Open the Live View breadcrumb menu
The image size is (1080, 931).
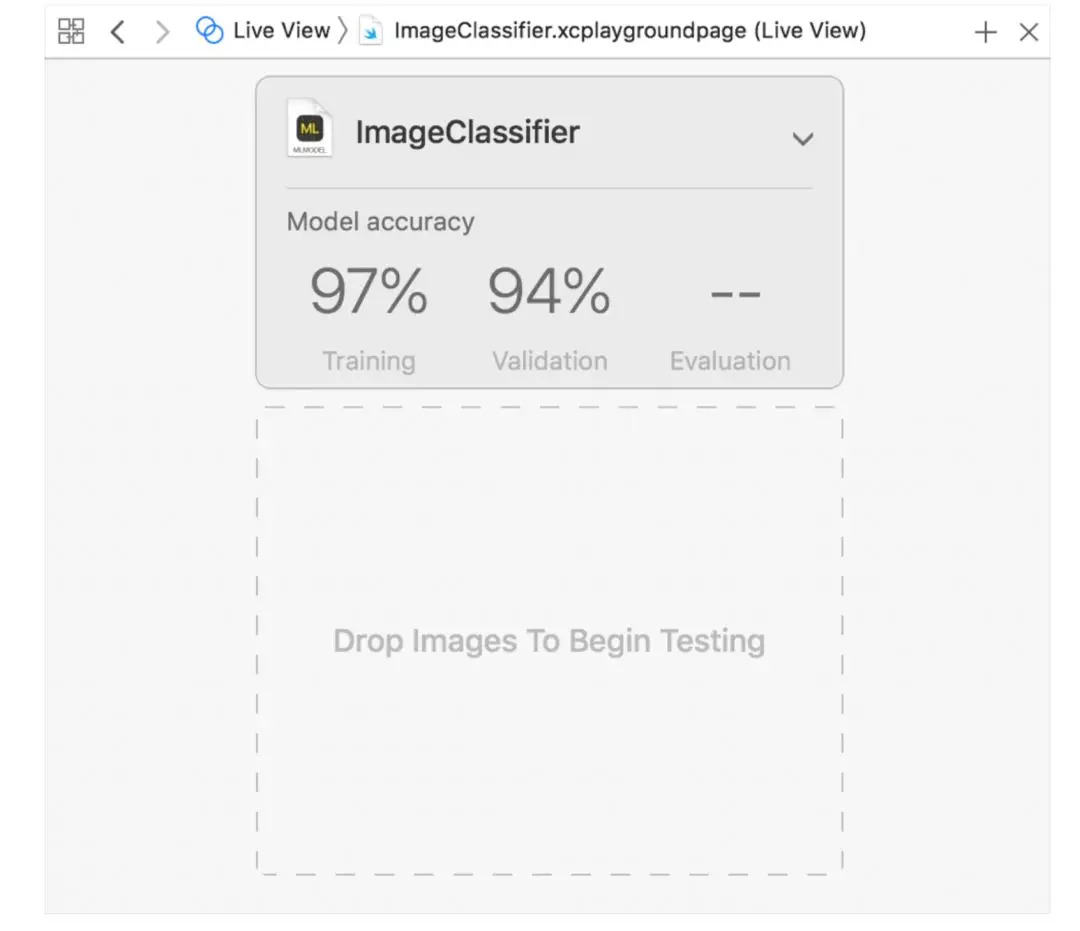[281, 31]
